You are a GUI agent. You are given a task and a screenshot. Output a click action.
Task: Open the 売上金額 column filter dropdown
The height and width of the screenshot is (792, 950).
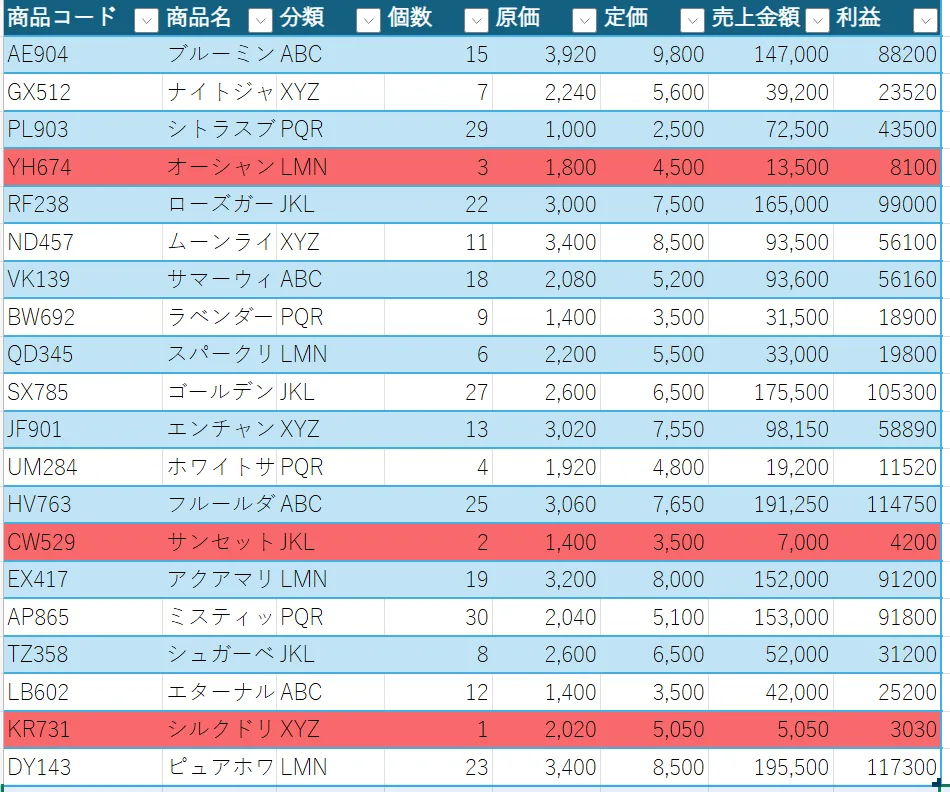818,19
